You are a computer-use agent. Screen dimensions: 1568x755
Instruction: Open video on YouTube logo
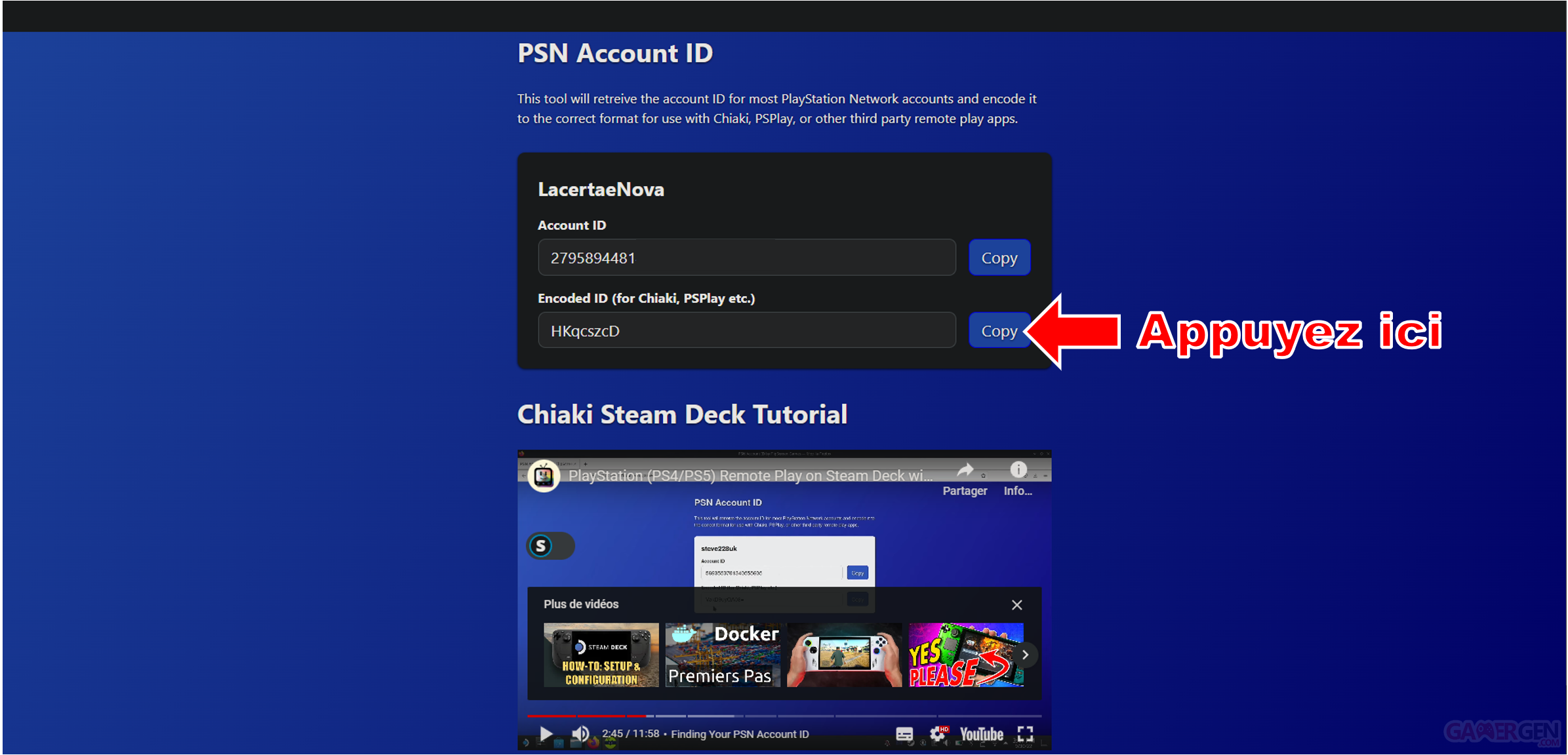982,734
